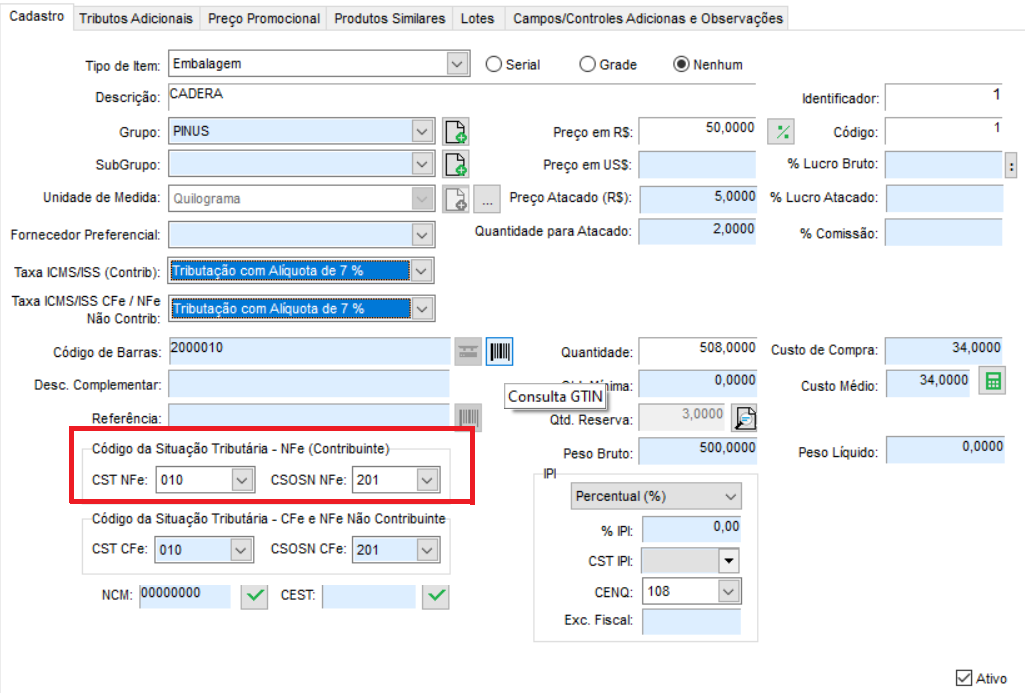Click the Quantidade field showing 508,0000
The height and width of the screenshot is (693, 1025).
tap(697, 350)
